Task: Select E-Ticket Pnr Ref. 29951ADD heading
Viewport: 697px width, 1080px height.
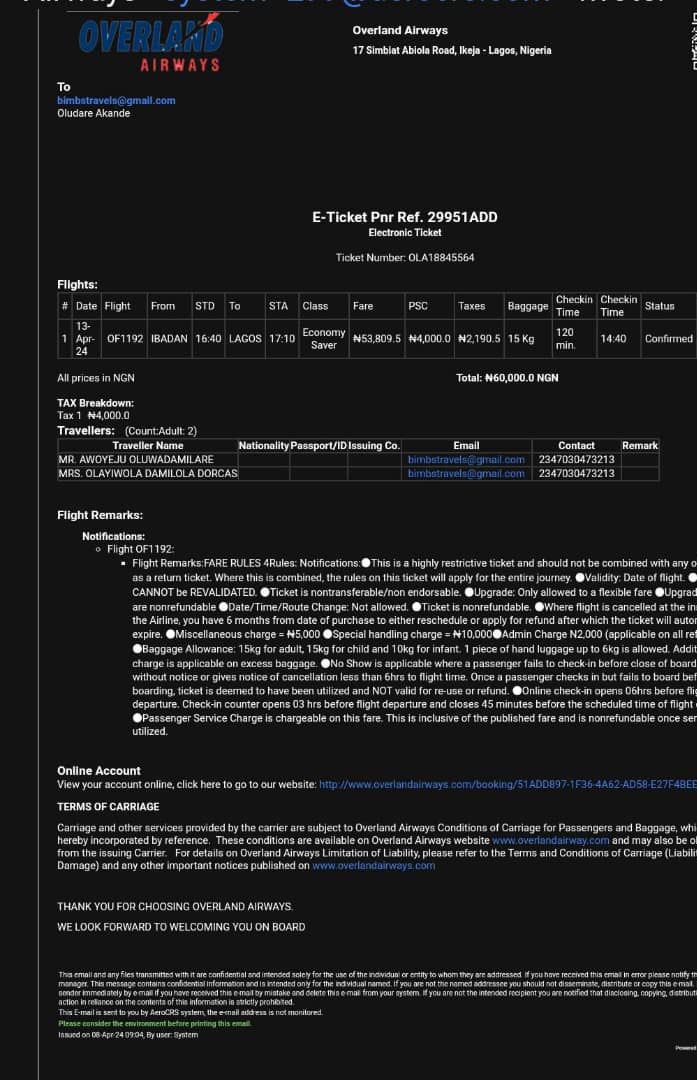Action: coord(404,217)
